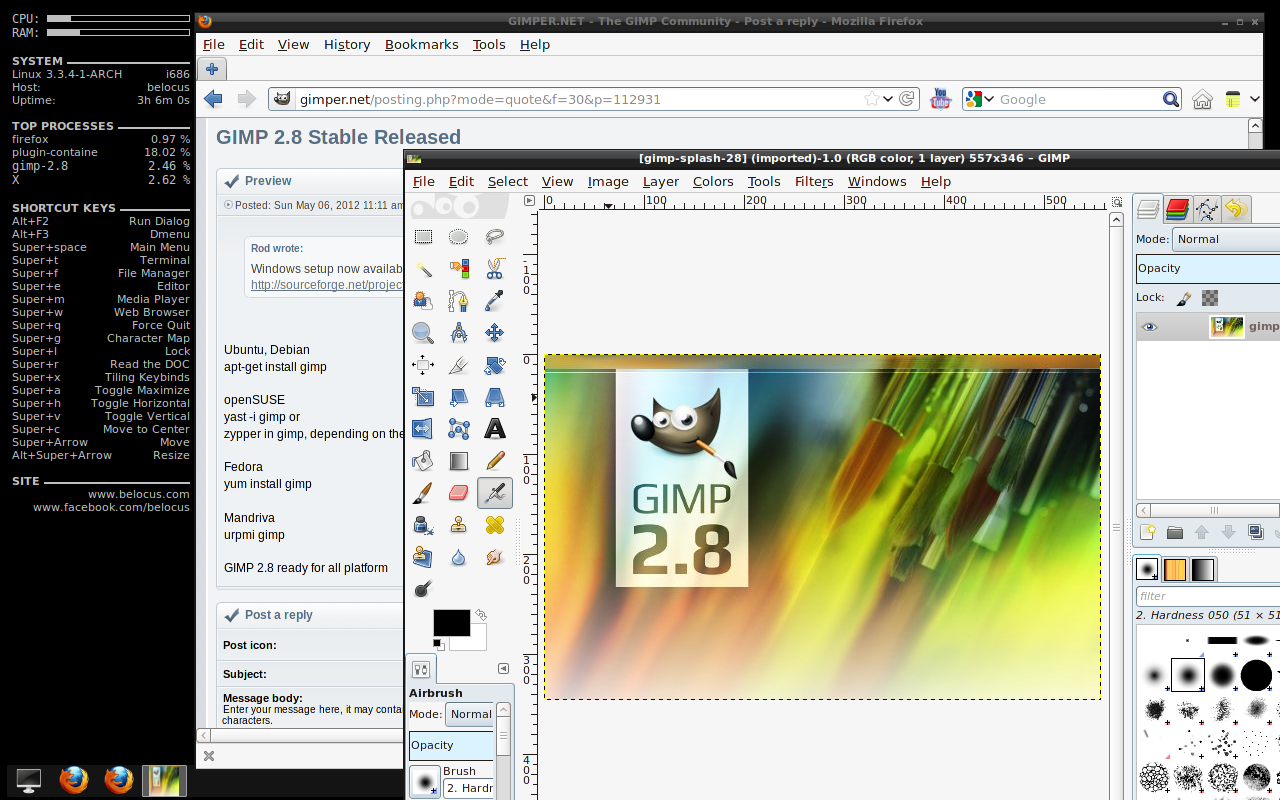
Task: Toggle zoom-on-resize button at ruler corner
Action: coord(1116,201)
